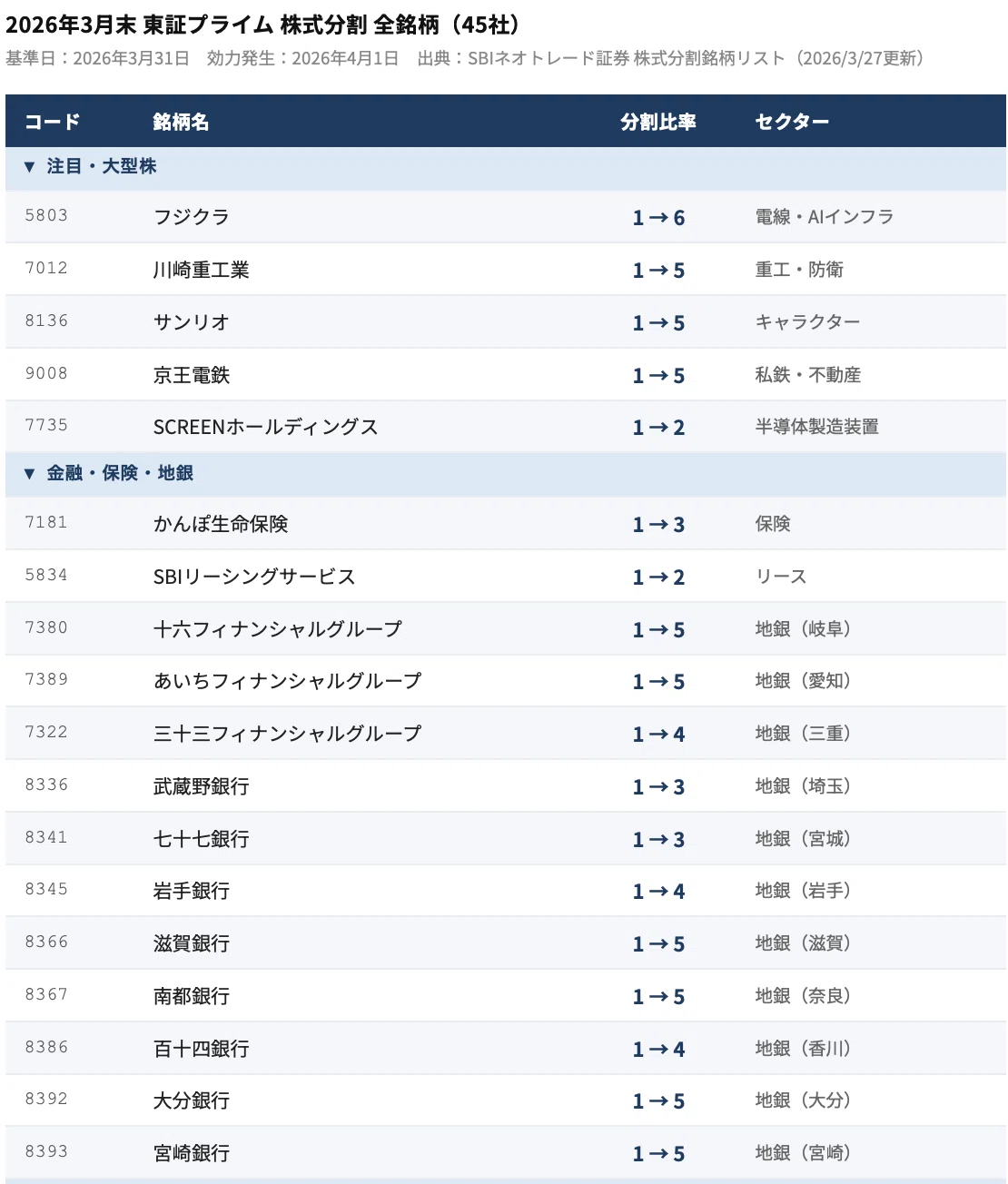The width and height of the screenshot is (1008, 1184).
Task: Select the 十六フィナンシャルグループ stock name
Action: (278, 629)
